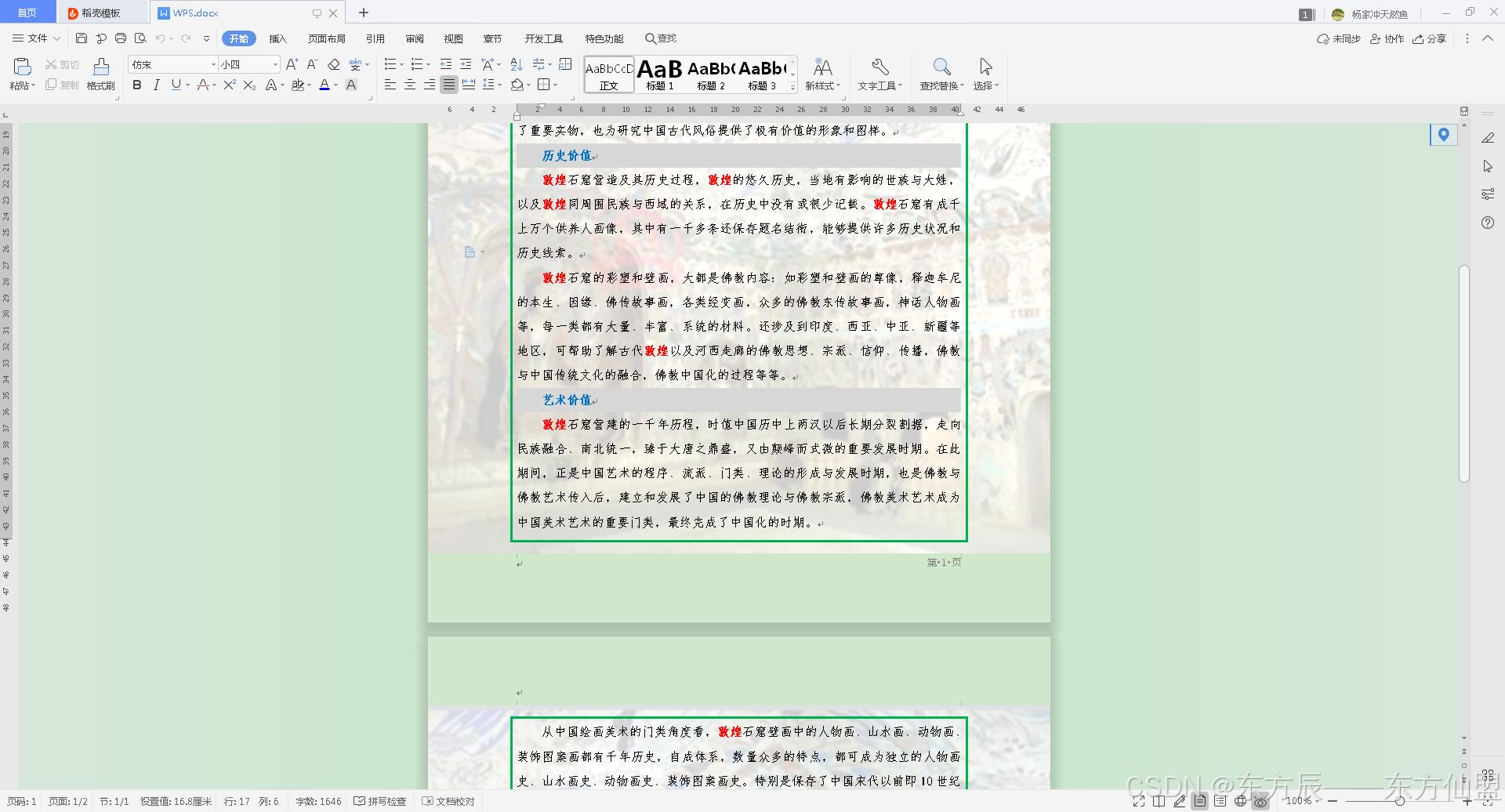The image size is (1505, 812).
Task: Click the 分享 Share button
Action: [x=1430, y=38]
